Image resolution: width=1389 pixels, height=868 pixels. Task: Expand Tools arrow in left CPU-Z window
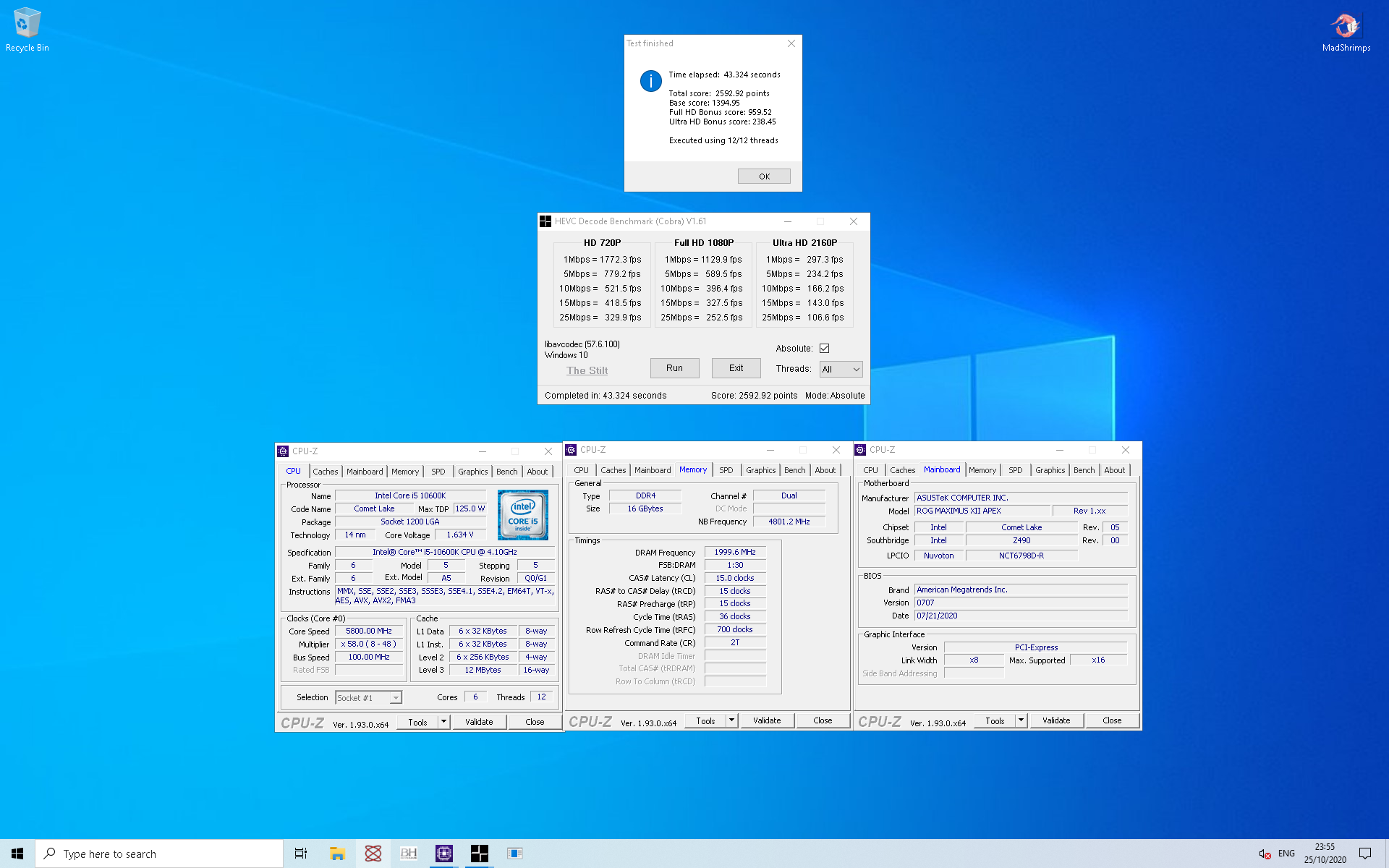[x=444, y=722]
